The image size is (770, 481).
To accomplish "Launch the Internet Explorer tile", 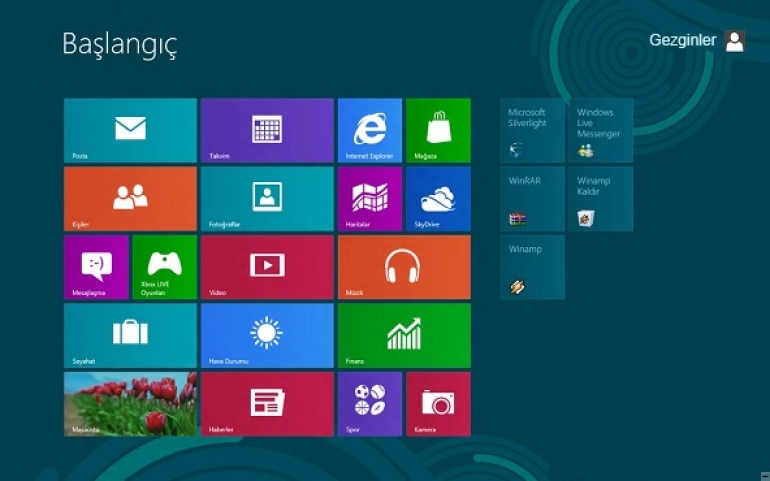I will (x=370, y=130).
